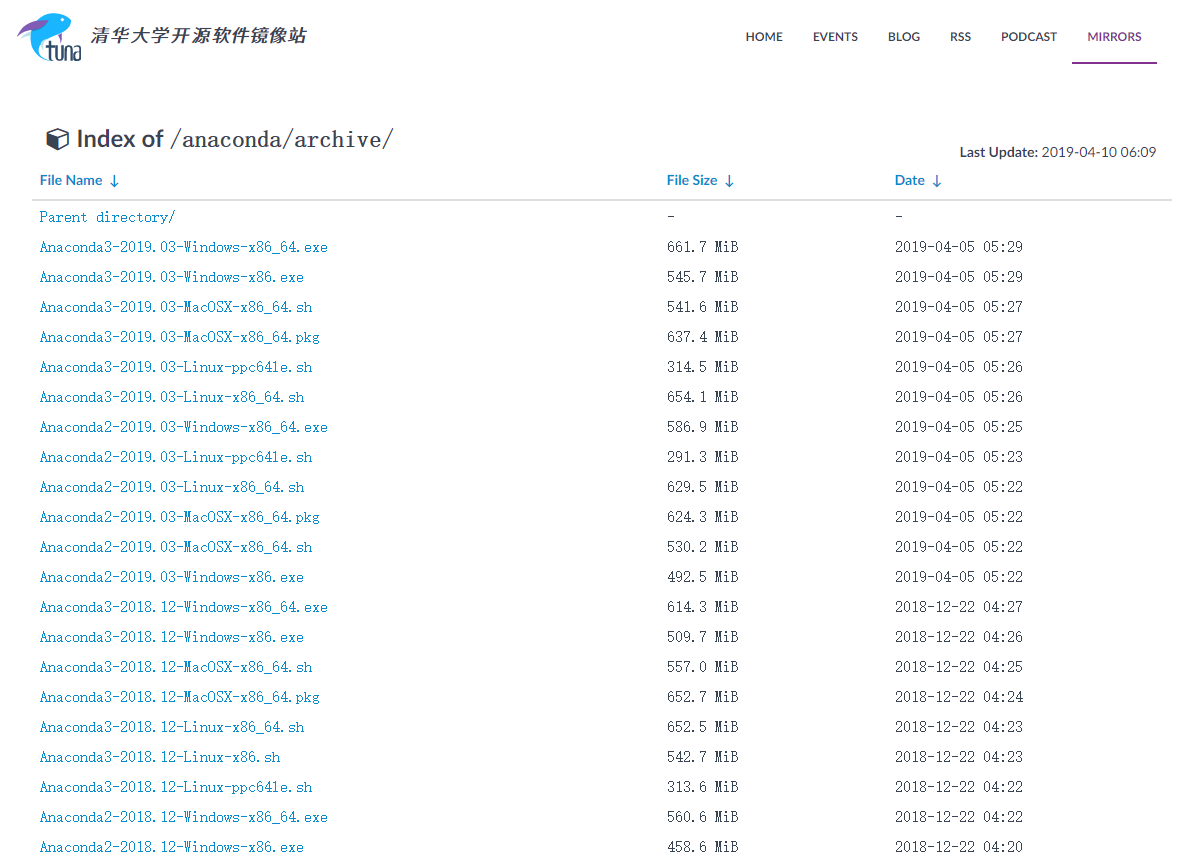Click the date 2019-04-05 05:23

[959, 457]
